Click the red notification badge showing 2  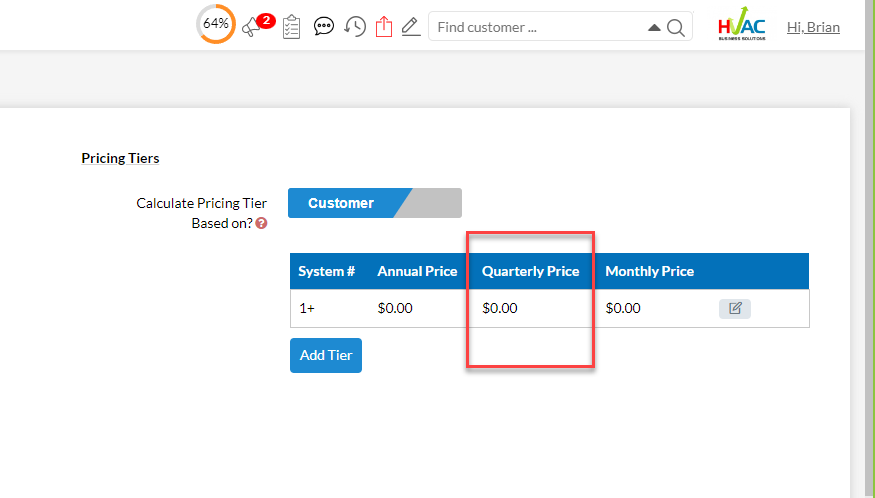[x=266, y=21]
